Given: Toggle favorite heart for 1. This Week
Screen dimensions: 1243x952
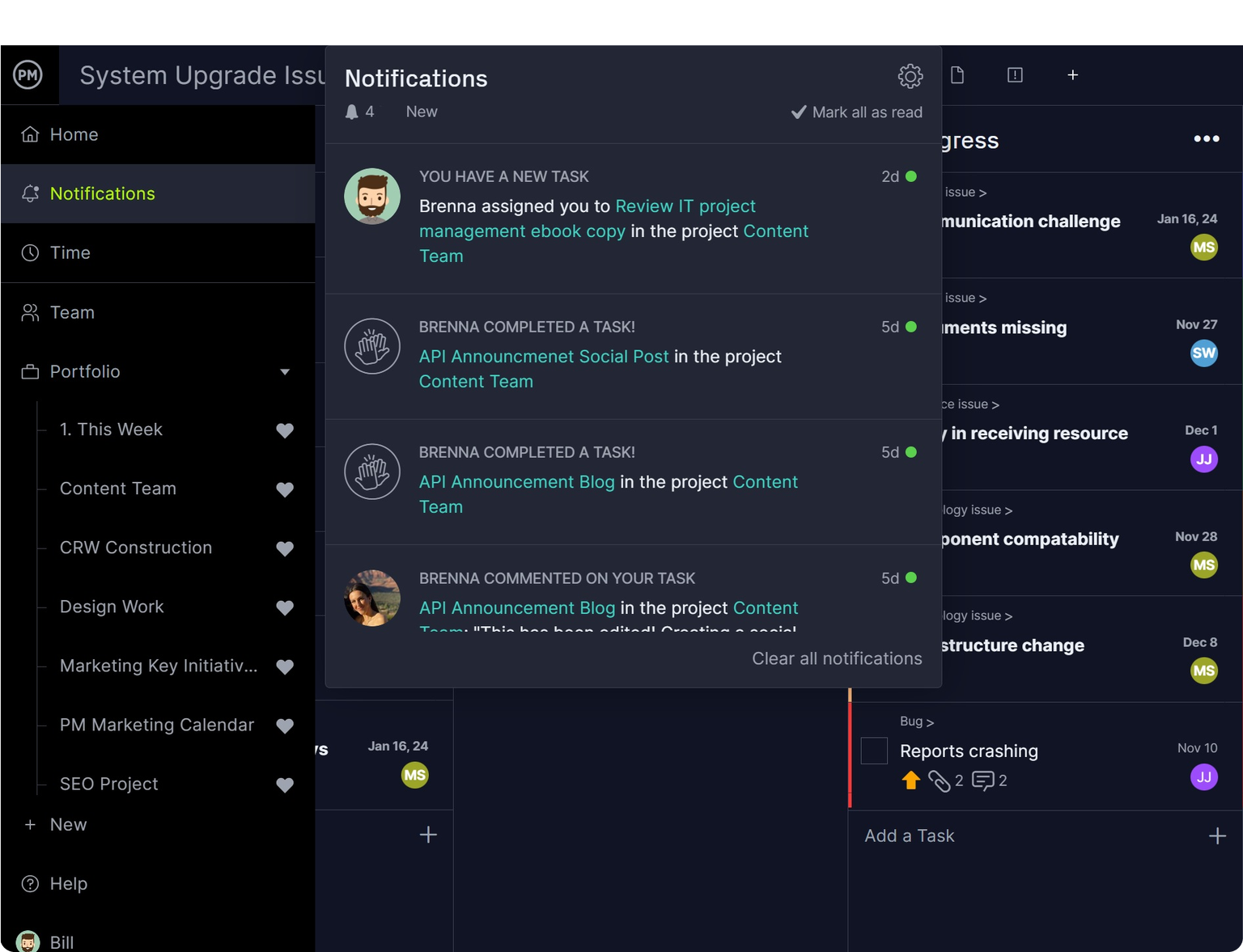Looking at the screenshot, I should 285,430.
